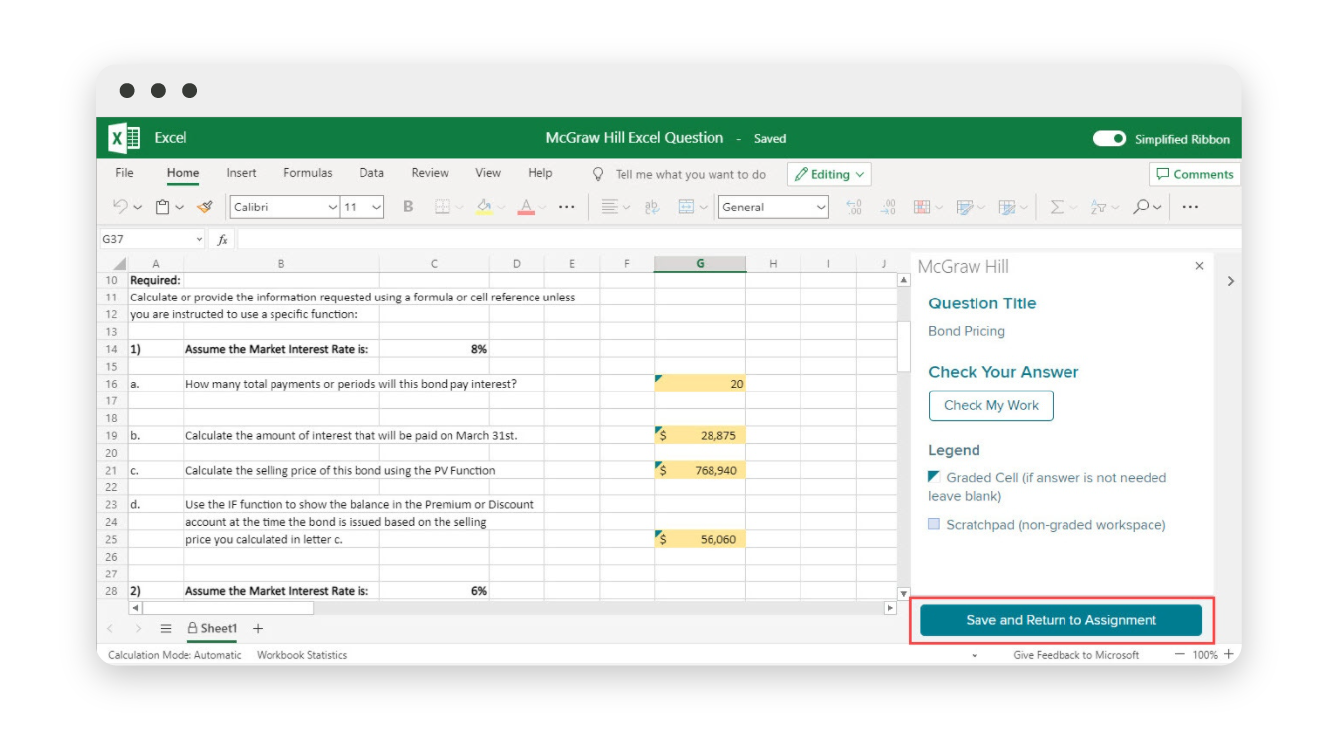Open the Name Box G37 dropdown arrow
This screenshot has width=1338, height=730.
(199, 240)
